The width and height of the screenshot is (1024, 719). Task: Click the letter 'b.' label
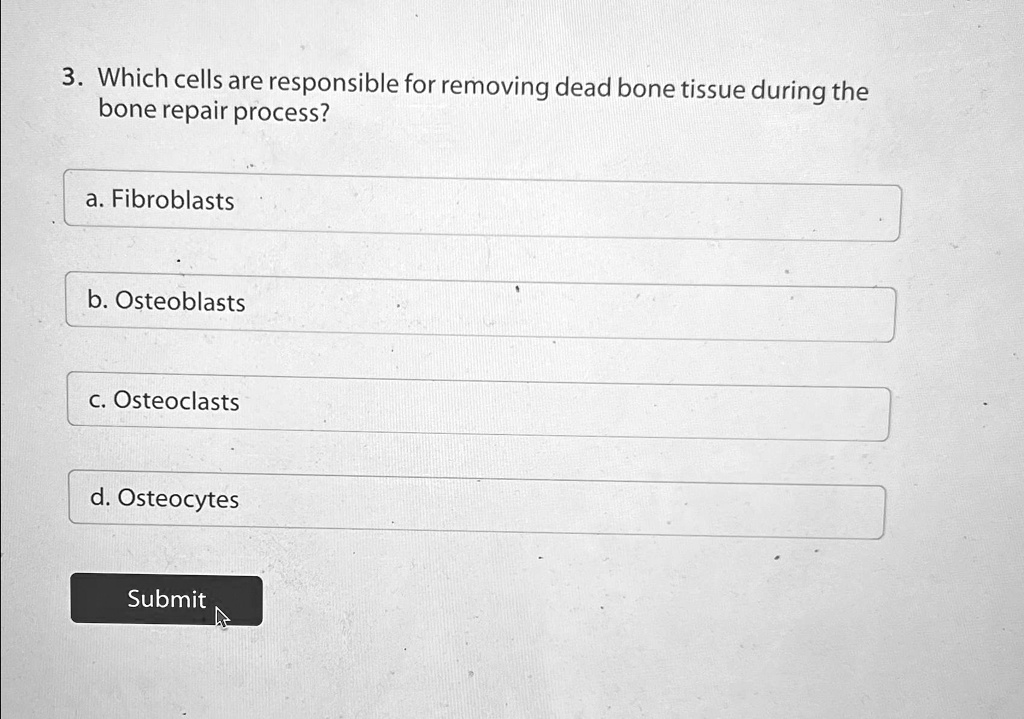pyautogui.click(x=97, y=300)
